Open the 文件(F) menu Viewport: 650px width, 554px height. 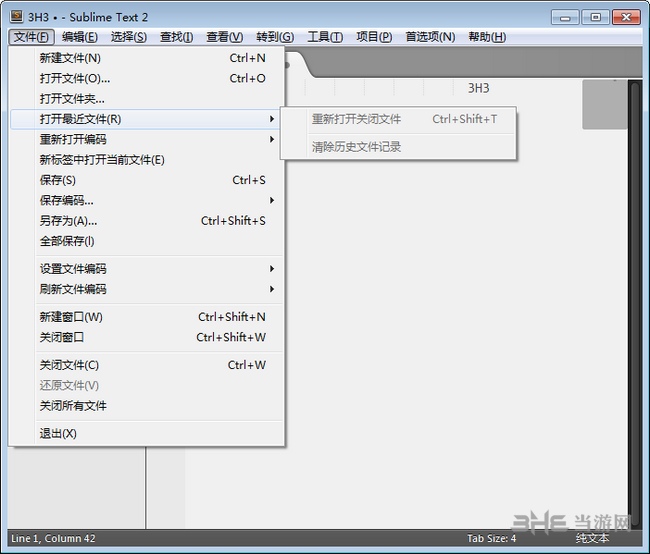(x=32, y=37)
